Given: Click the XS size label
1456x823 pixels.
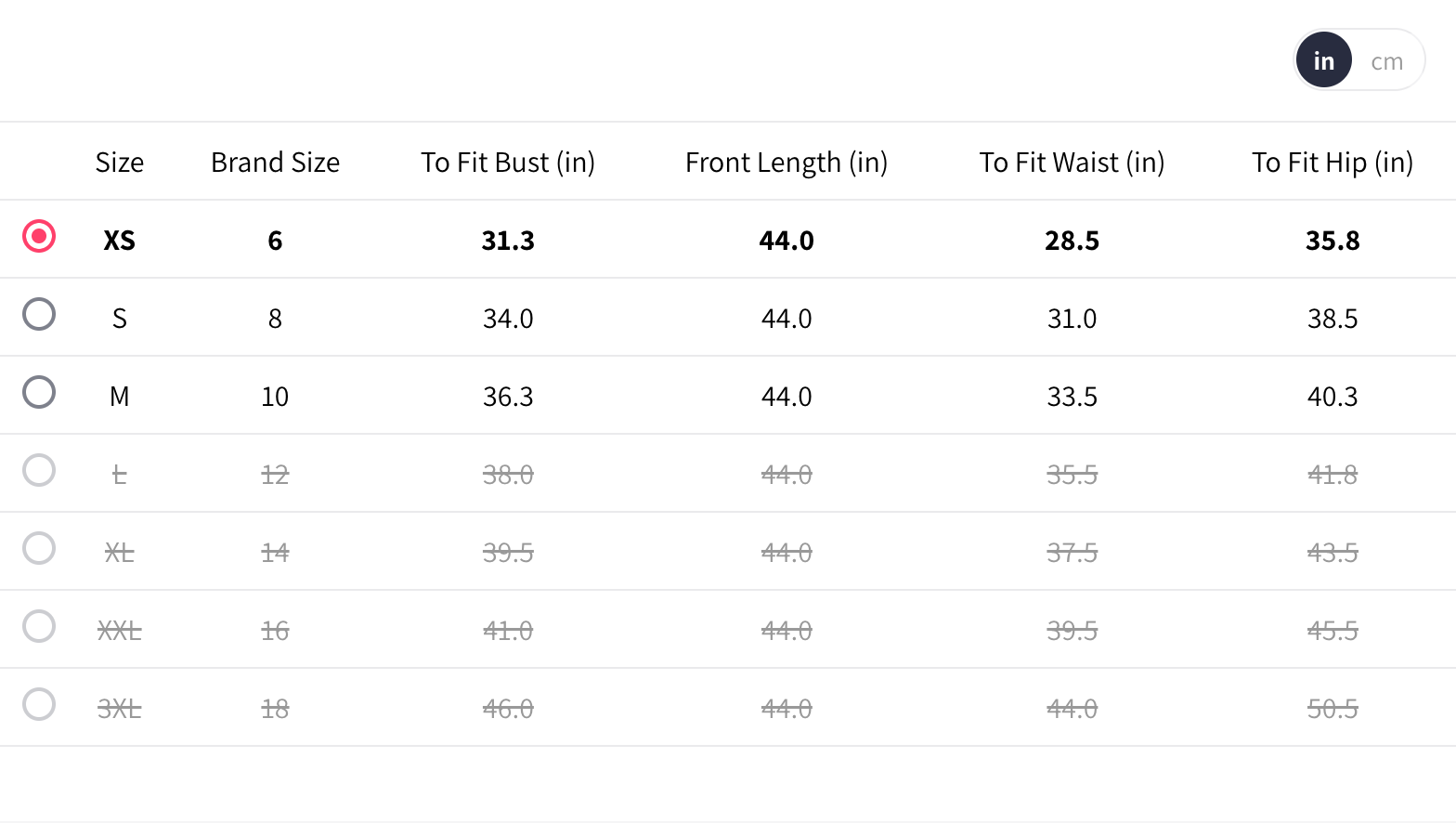Looking at the screenshot, I should [x=120, y=241].
